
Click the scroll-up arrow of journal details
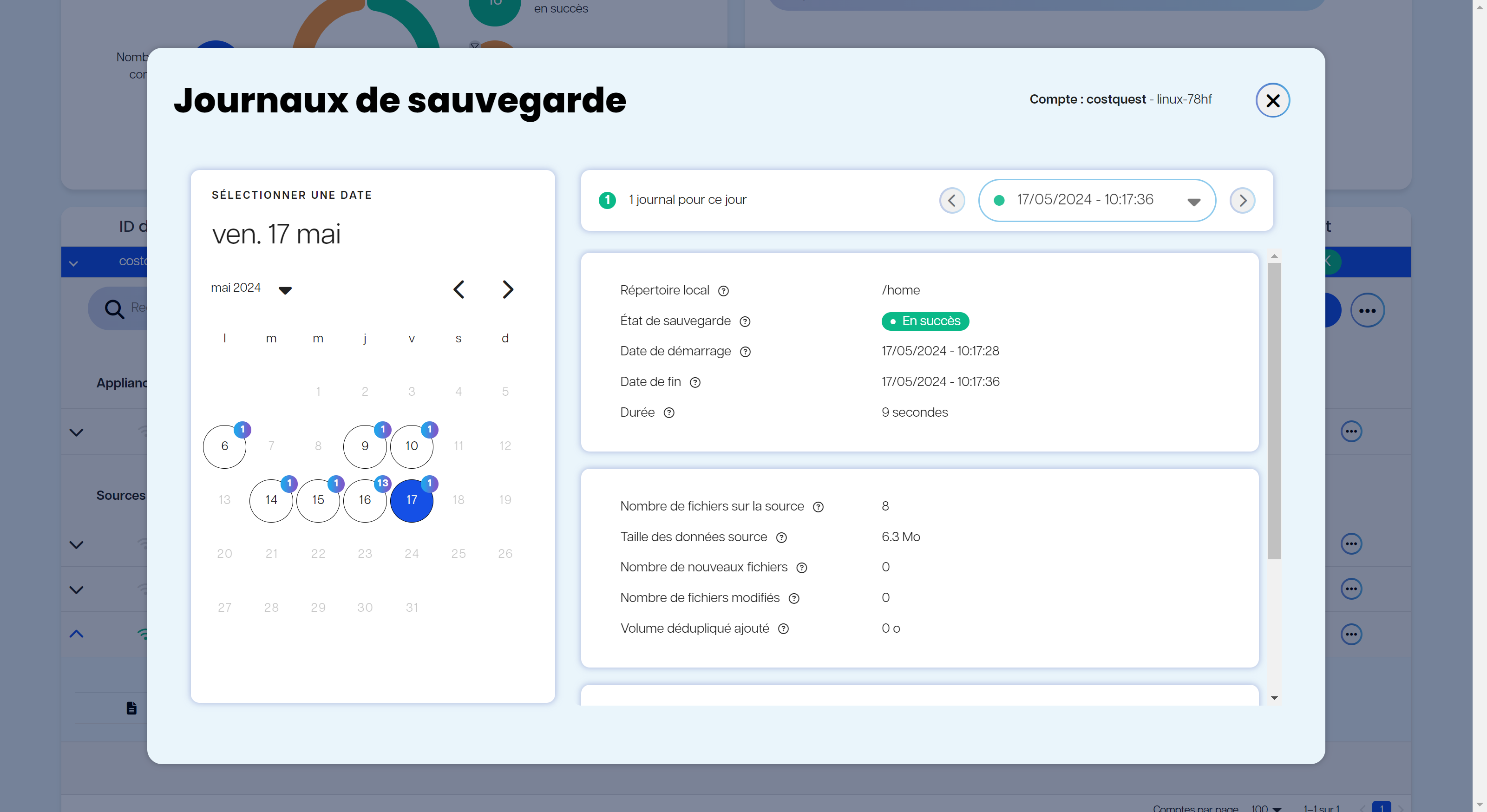[x=1274, y=255]
